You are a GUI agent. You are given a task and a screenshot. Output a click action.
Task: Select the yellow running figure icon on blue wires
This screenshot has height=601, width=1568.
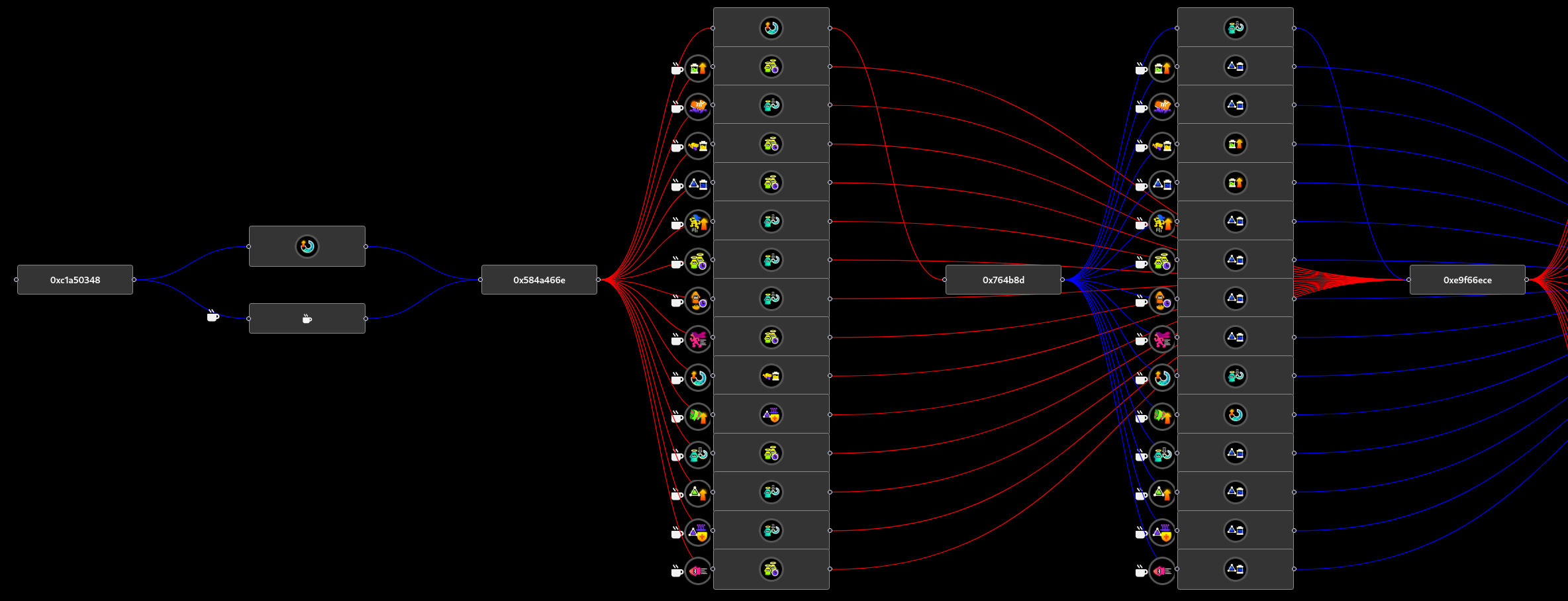(1162, 222)
